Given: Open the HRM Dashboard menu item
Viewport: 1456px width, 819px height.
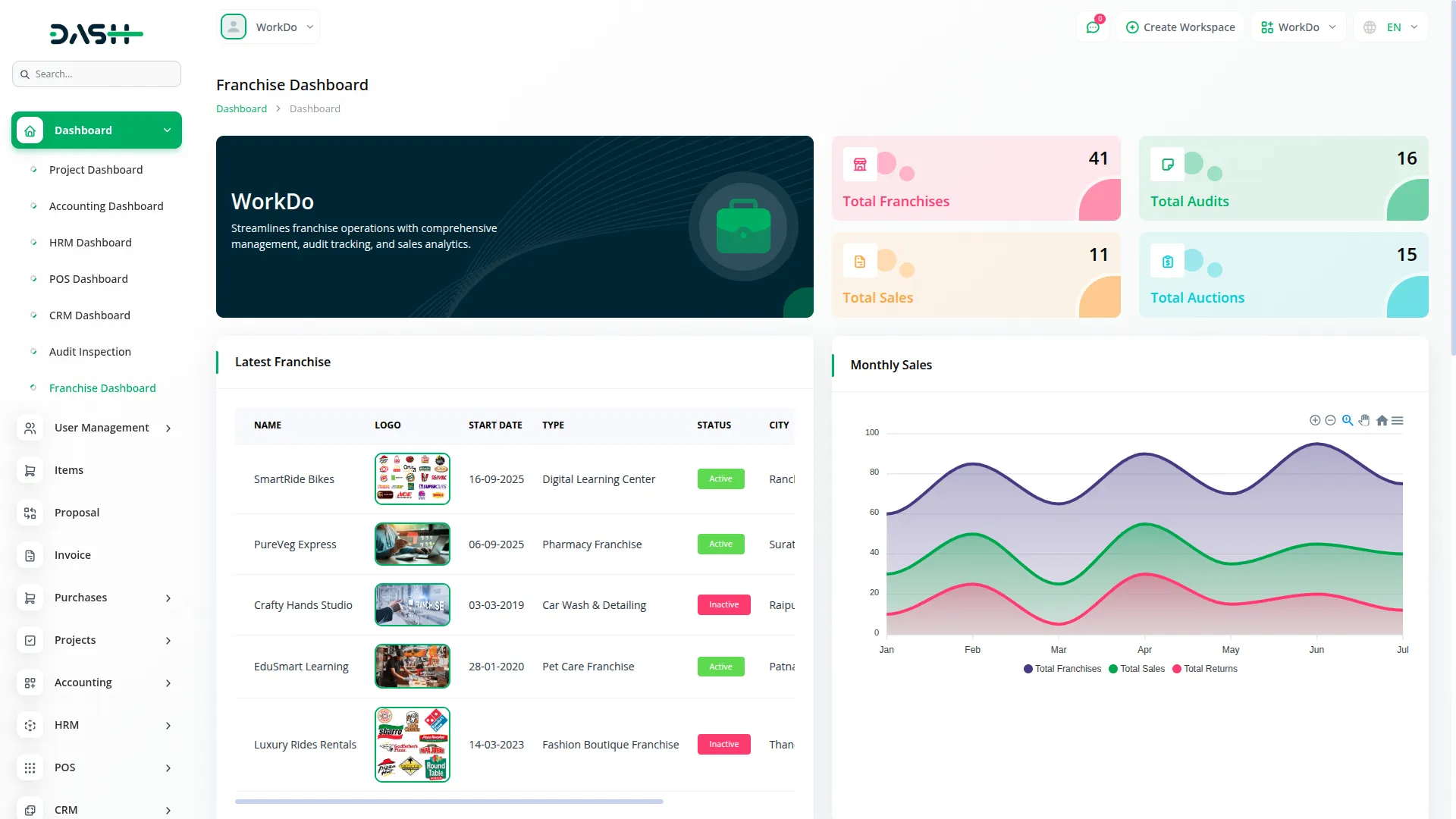Looking at the screenshot, I should pos(90,243).
